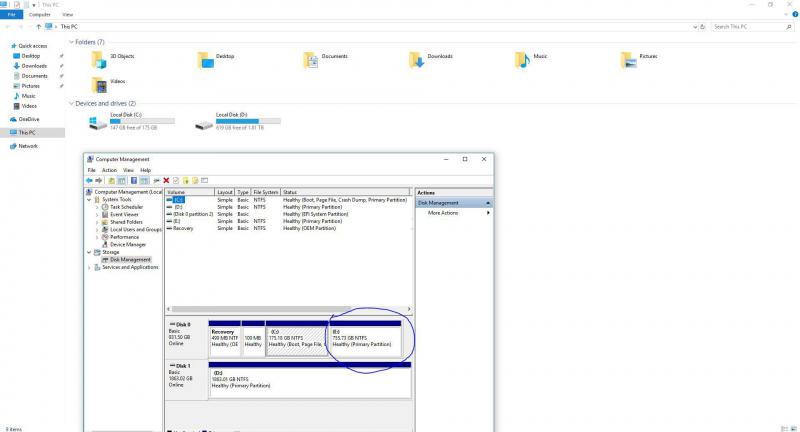The width and height of the screenshot is (800, 432).
Task: Collapse the Folders (7) section
Action: [70, 42]
